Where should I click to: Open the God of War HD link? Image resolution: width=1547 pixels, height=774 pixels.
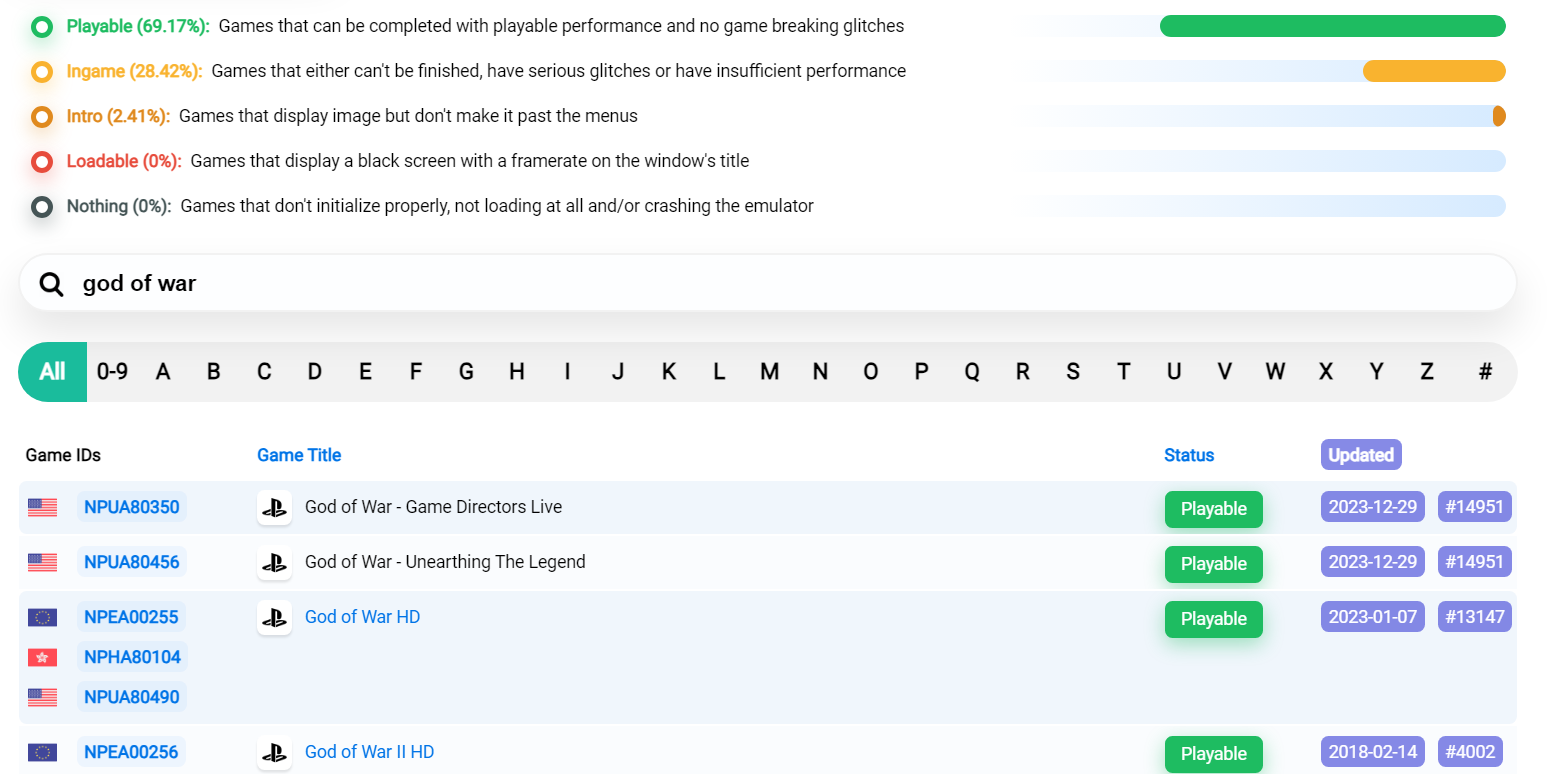[x=362, y=617]
